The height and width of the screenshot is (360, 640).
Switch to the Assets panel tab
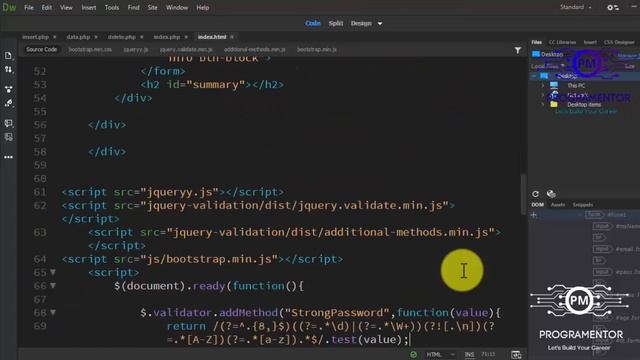pos(558,205)
